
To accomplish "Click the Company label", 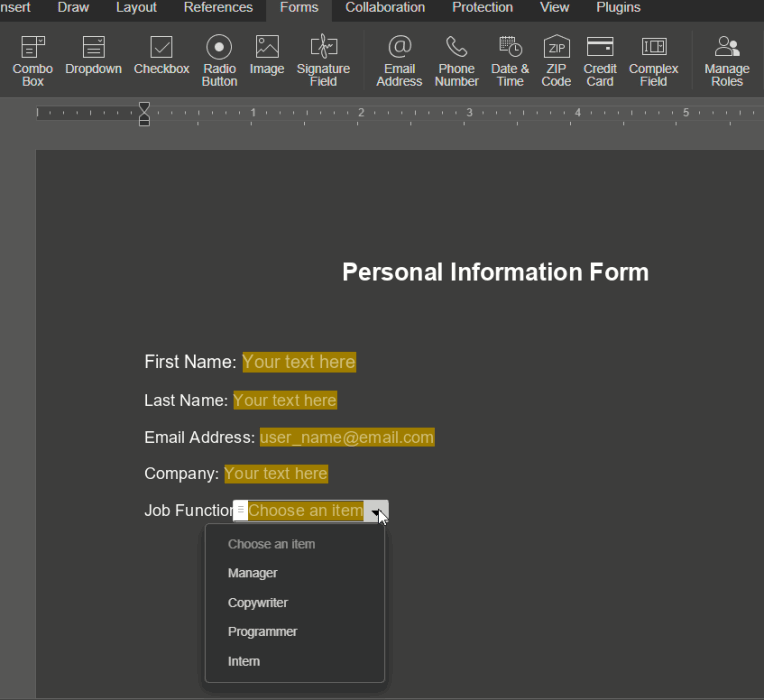I will pyautogui.click(x=181, y=473).
